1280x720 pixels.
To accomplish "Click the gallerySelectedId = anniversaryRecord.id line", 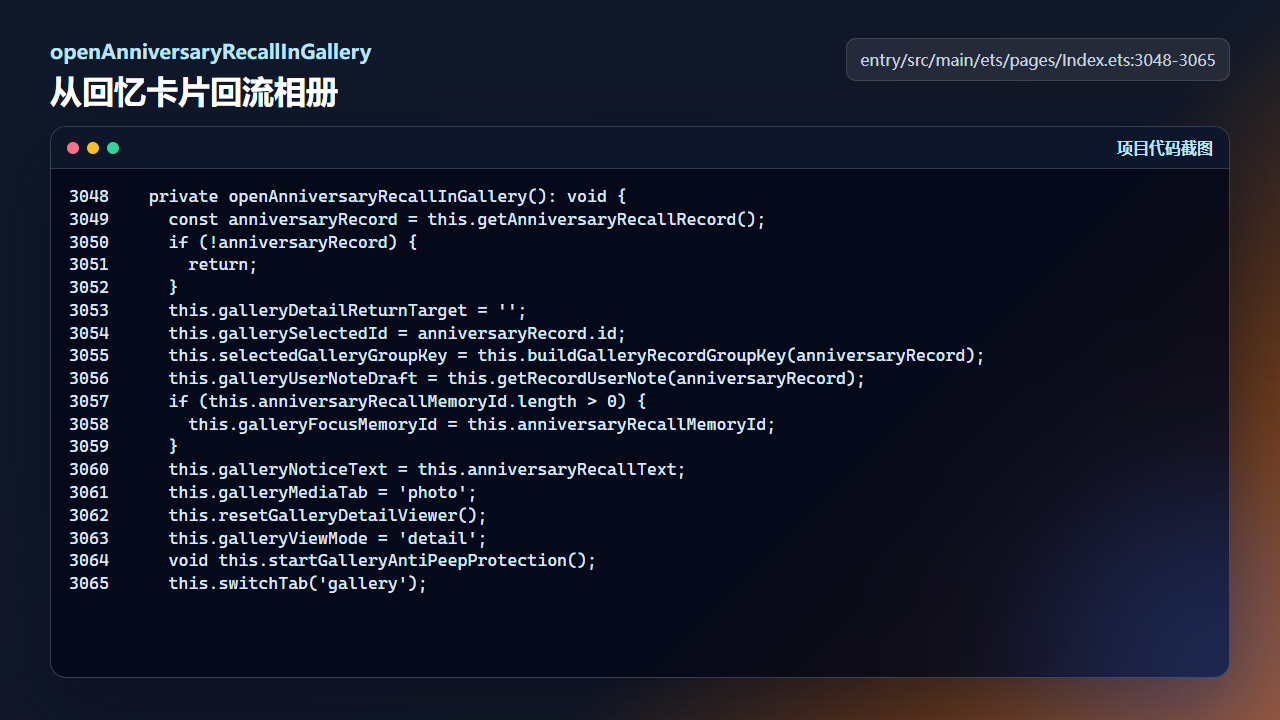I will coord(397,334).
